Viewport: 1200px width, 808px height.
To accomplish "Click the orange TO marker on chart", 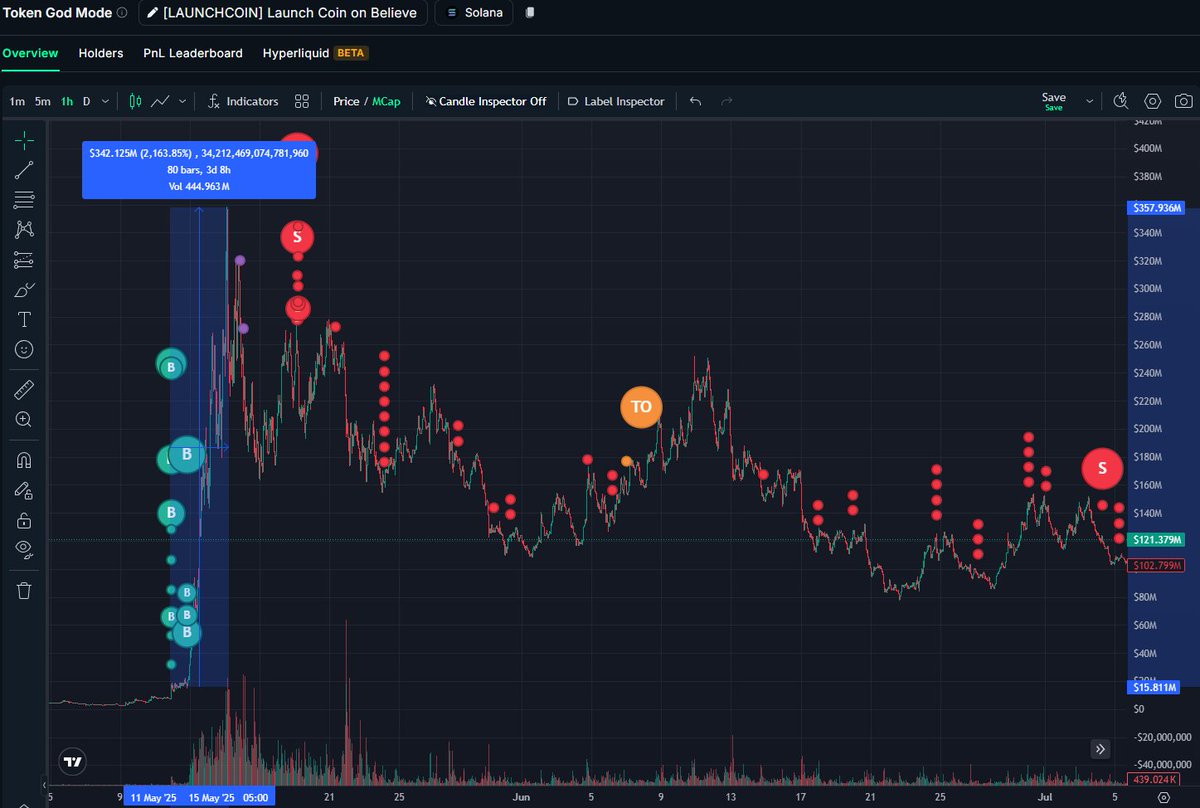I will tap(641, 407).
